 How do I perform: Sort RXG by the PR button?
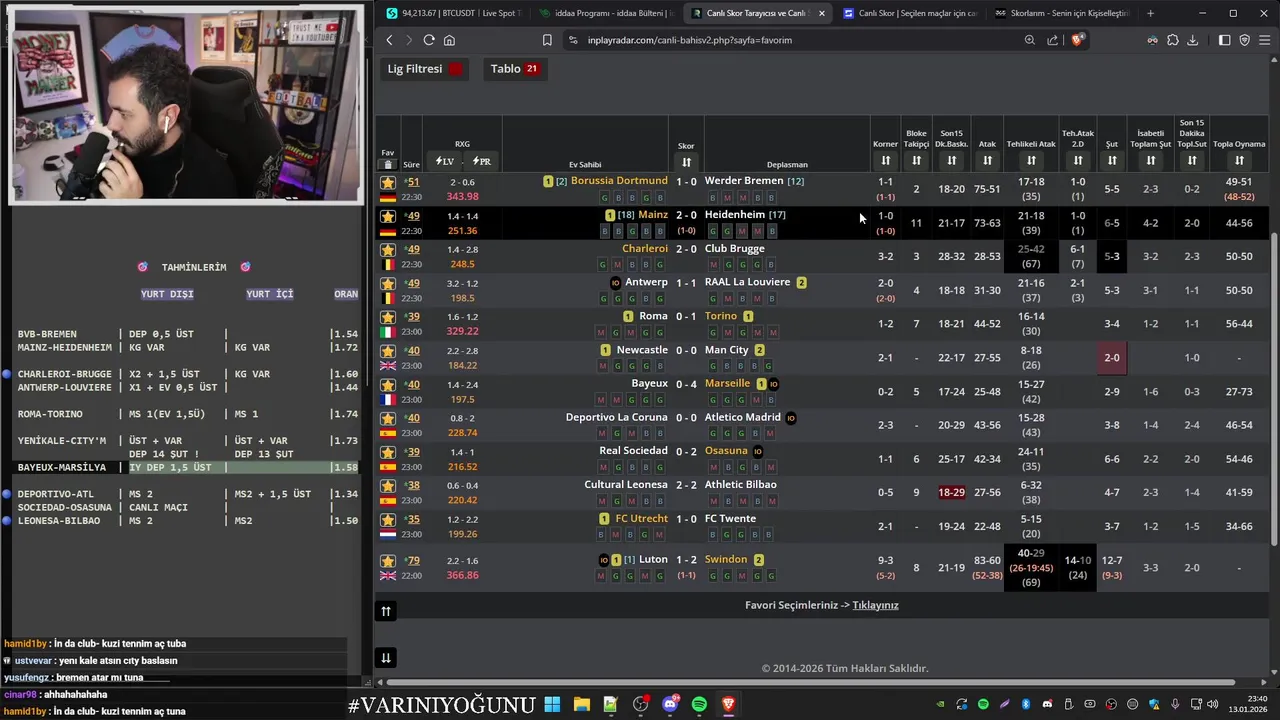point(481,161)
